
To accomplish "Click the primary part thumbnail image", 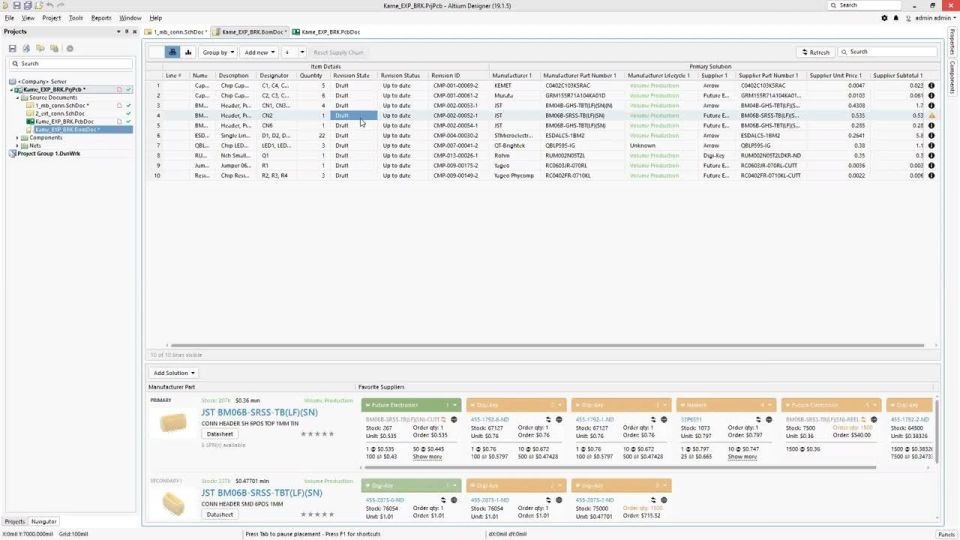I will (x=174, y=423).
